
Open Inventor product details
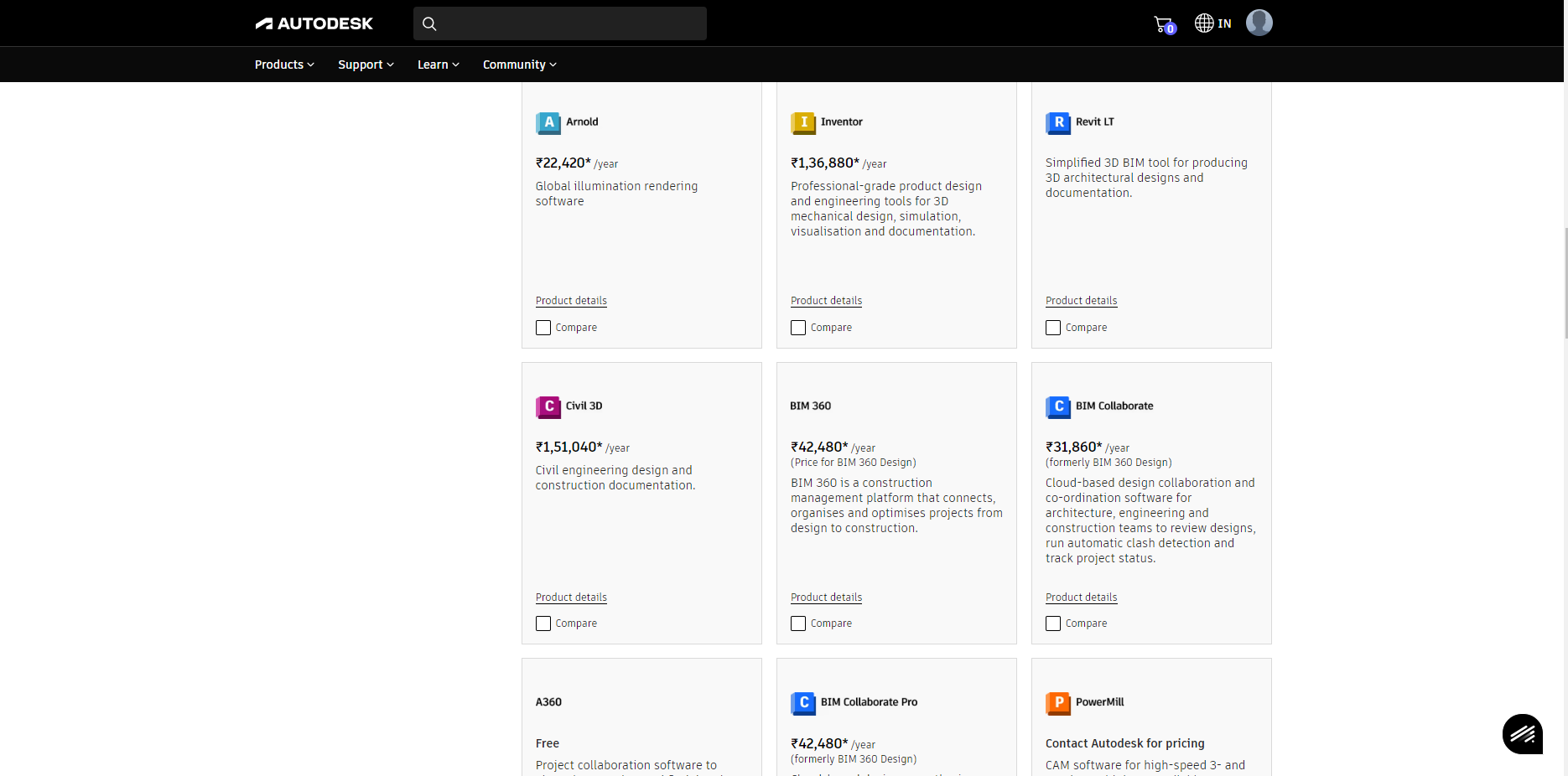point(826,301)
